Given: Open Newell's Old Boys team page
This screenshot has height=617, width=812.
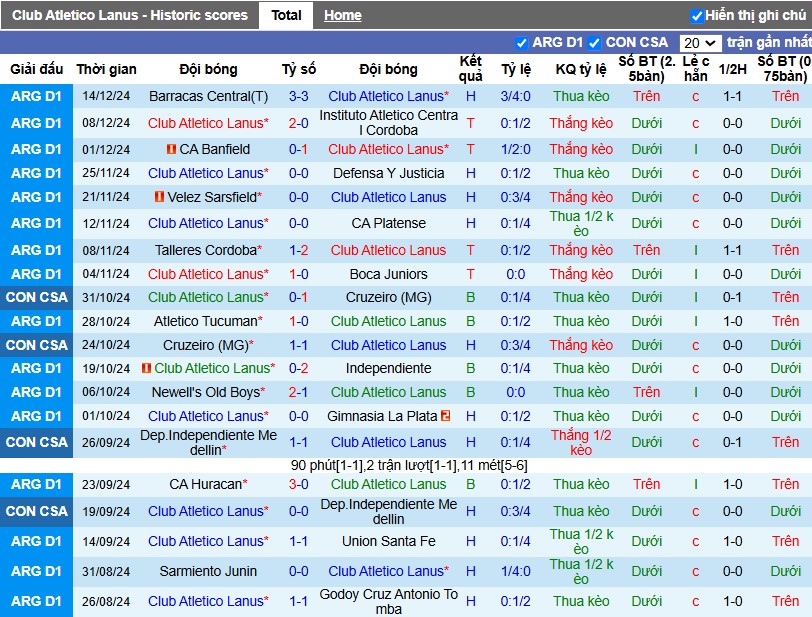Looking at the screenshot, I should (x=208, y=392).
